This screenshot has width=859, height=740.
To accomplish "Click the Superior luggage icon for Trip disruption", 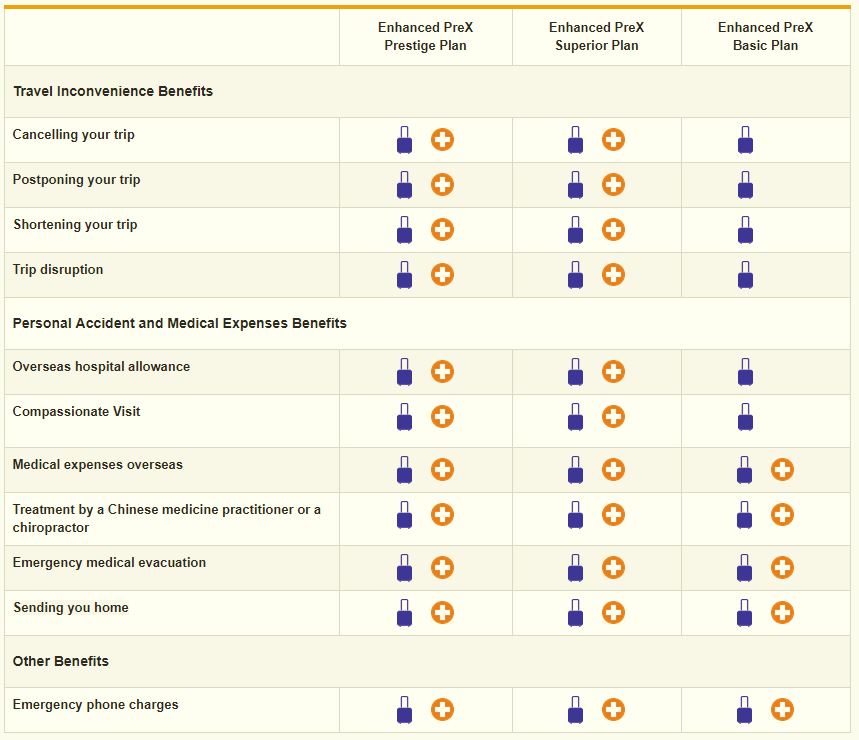I will (x=575, y=275).
